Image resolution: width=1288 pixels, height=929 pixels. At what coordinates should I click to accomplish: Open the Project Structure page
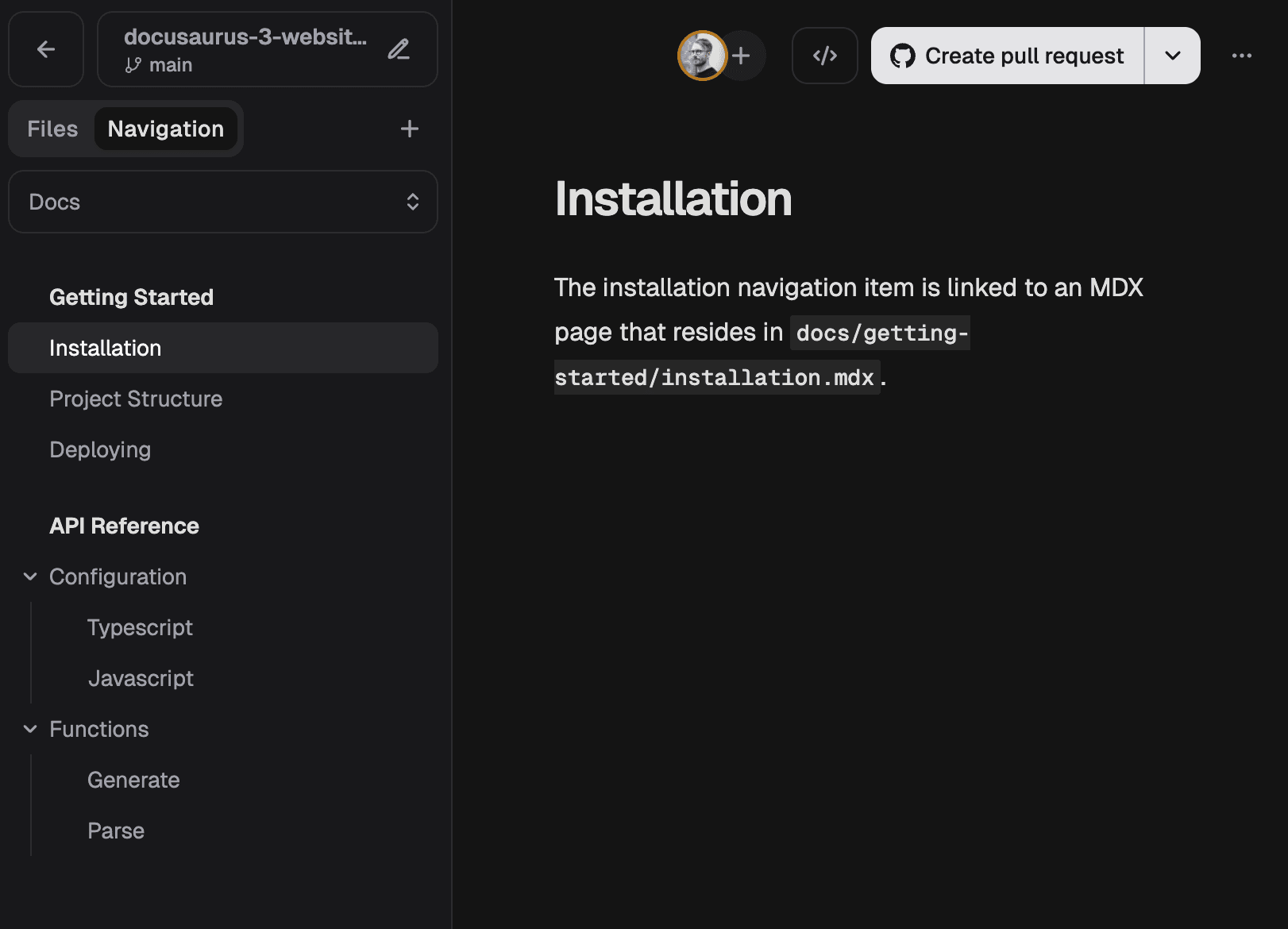pyautogui.click(x=136, y=399)
